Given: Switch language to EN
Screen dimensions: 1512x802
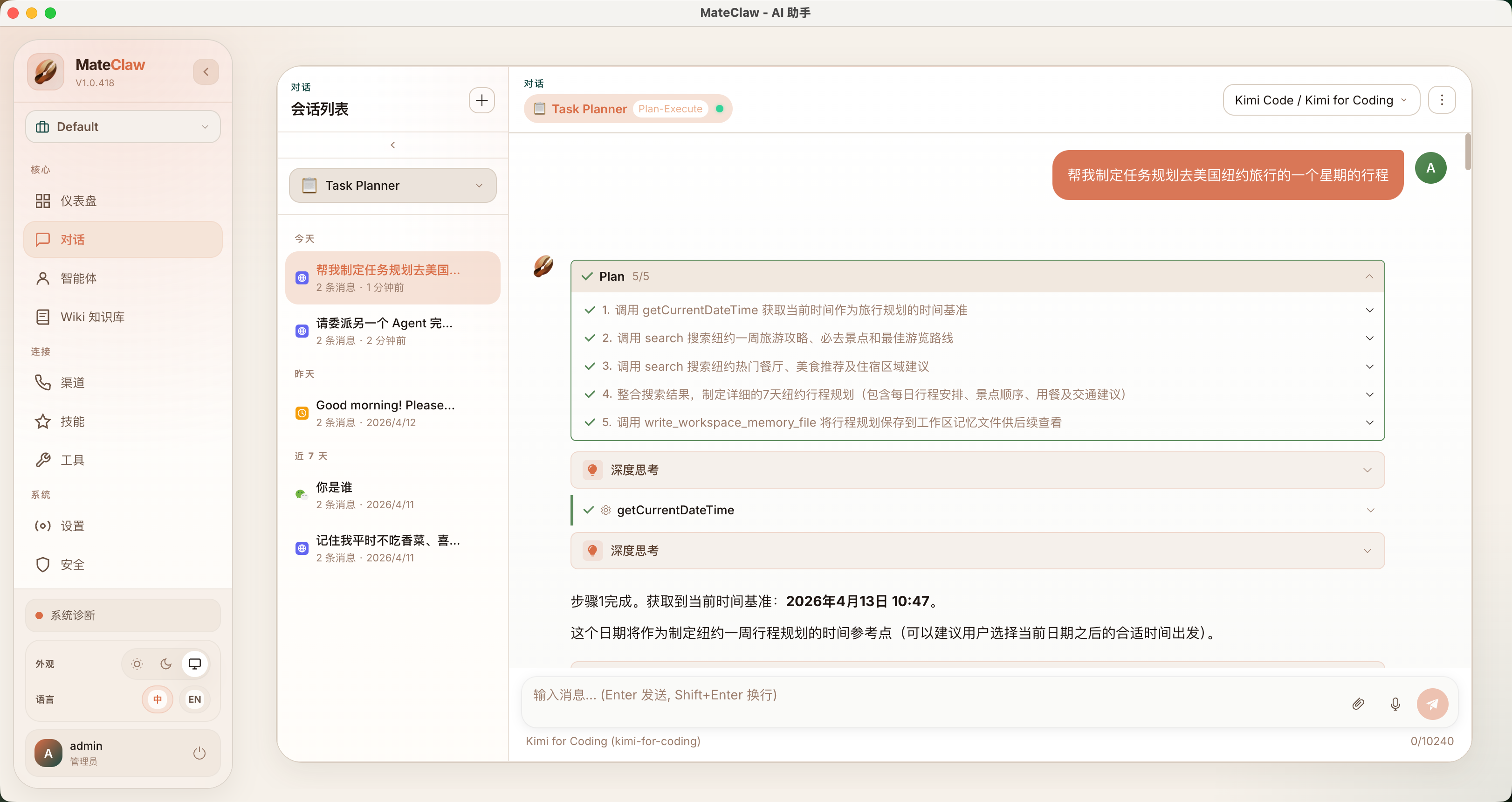Looking at the screenshot, I should tap(194, 698).
